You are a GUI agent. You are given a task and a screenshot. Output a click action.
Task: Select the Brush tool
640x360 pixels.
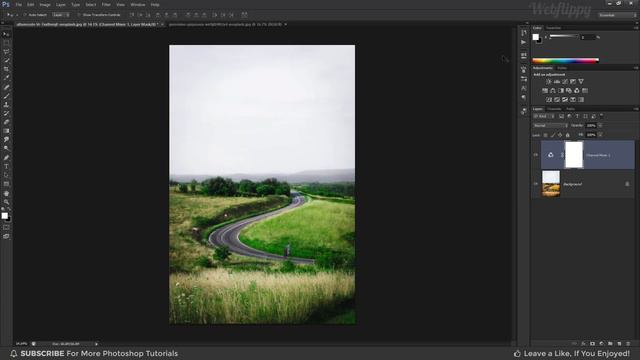(6, 96)
